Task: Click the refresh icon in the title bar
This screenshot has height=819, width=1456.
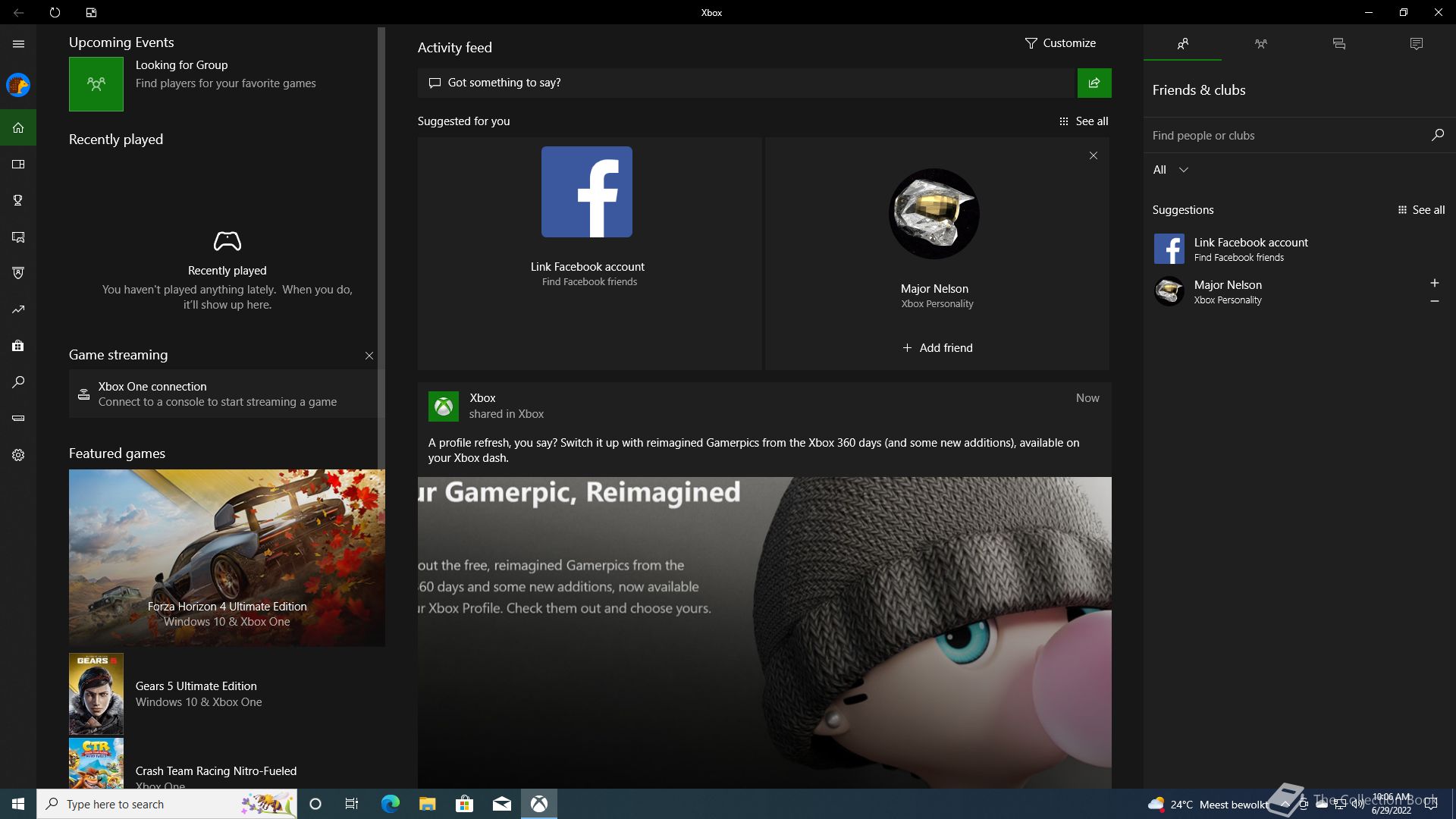Action: (x=55, y=12)
